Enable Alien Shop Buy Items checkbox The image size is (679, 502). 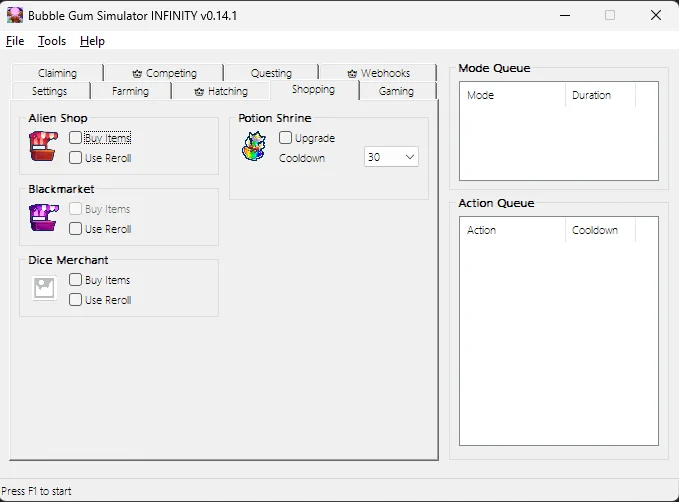75,138
